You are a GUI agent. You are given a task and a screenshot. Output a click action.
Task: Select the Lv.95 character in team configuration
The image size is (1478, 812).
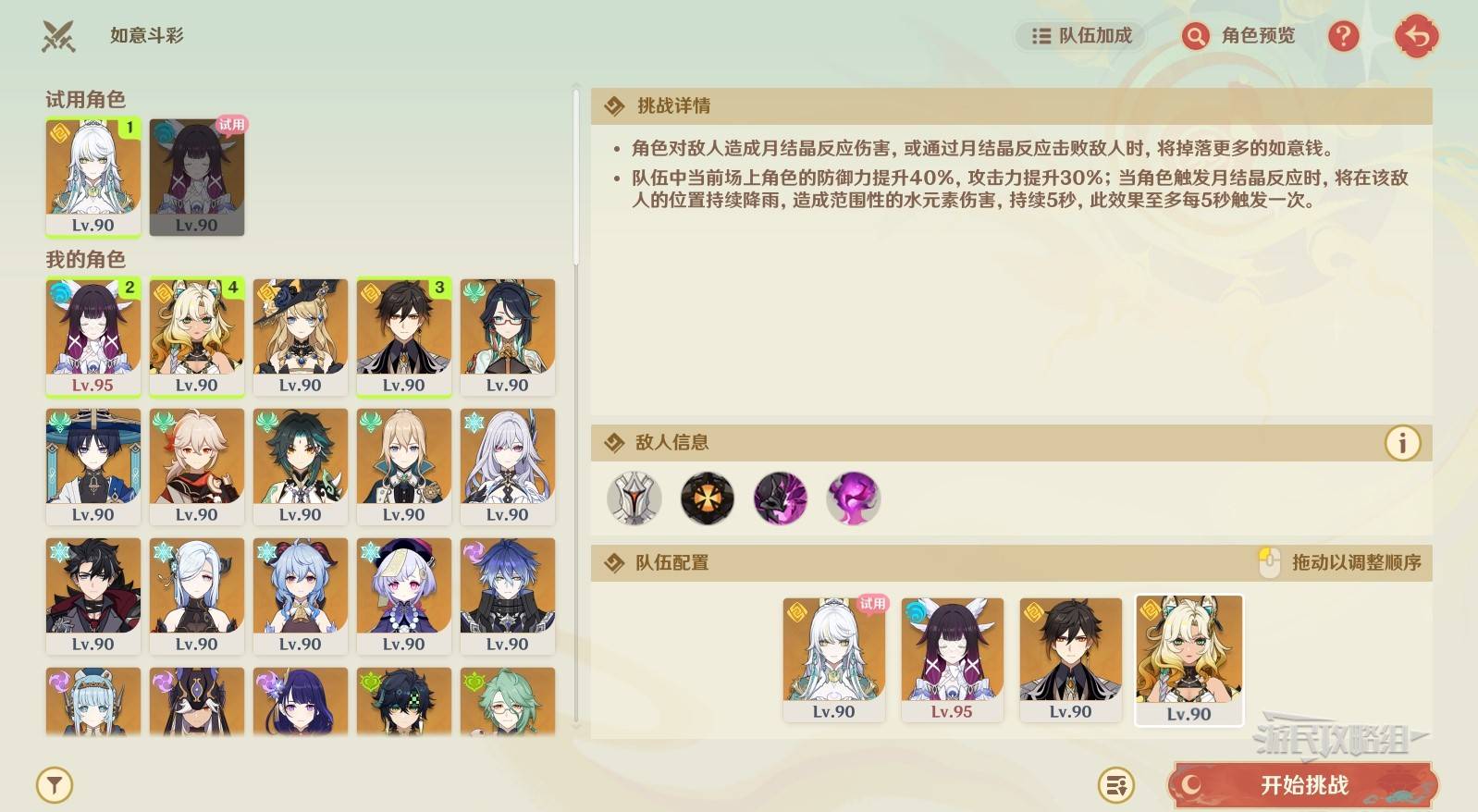[952, 659]
